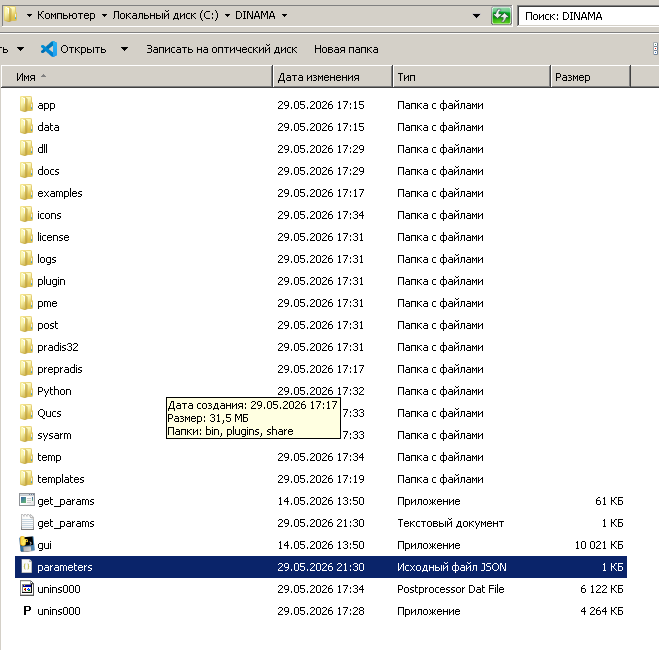Expand dropdown arrow before Локальный диск (C:)

tap(104, 16)
